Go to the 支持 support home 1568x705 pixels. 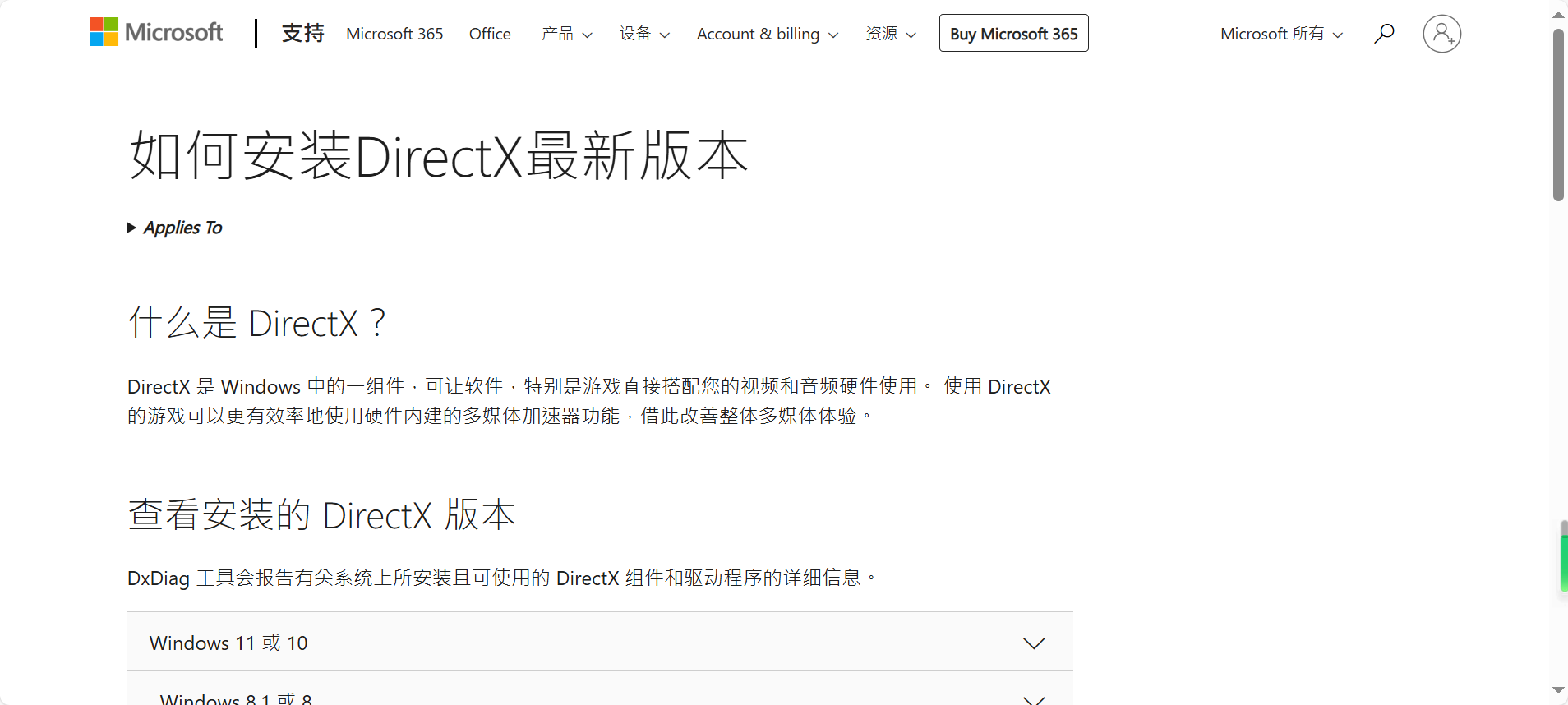pos(302,33)
